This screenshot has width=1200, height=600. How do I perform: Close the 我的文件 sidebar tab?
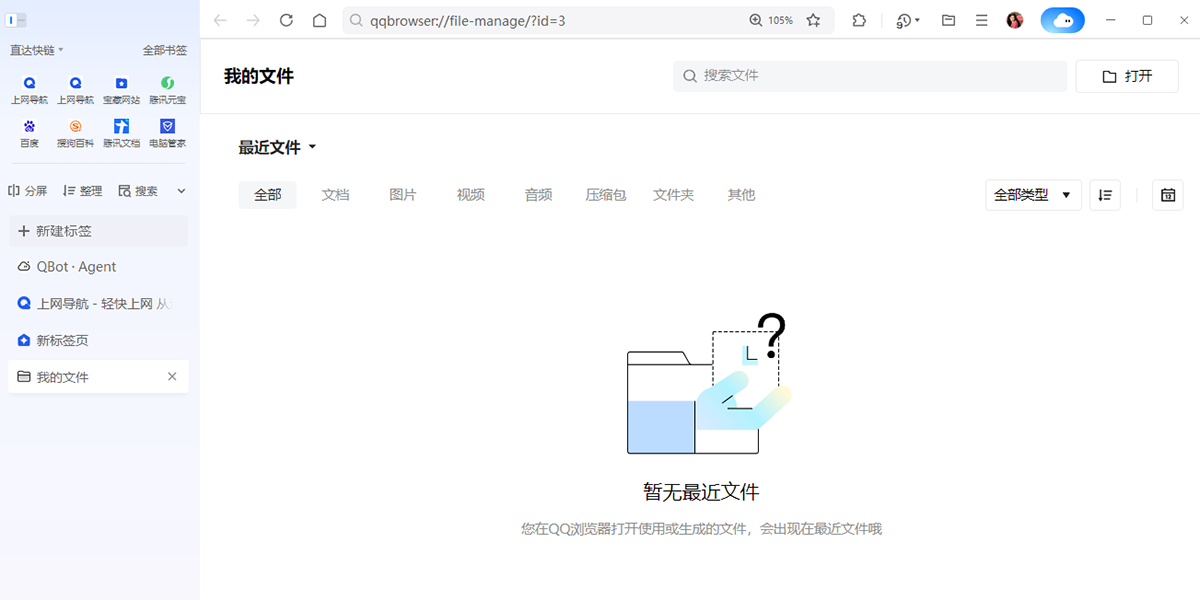(x=172, y=377)
